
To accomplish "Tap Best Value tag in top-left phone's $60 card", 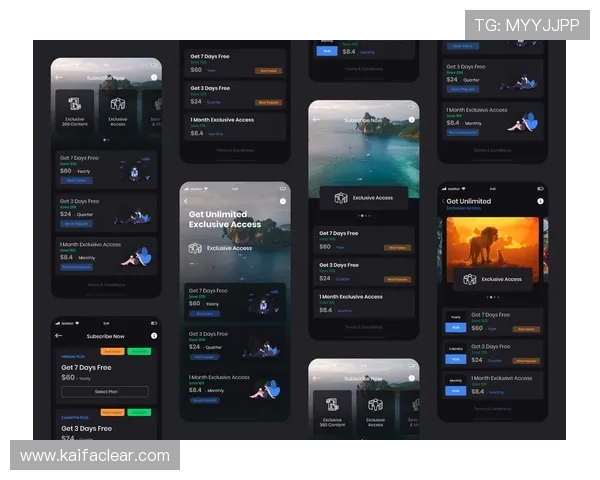I will point(77,180).
